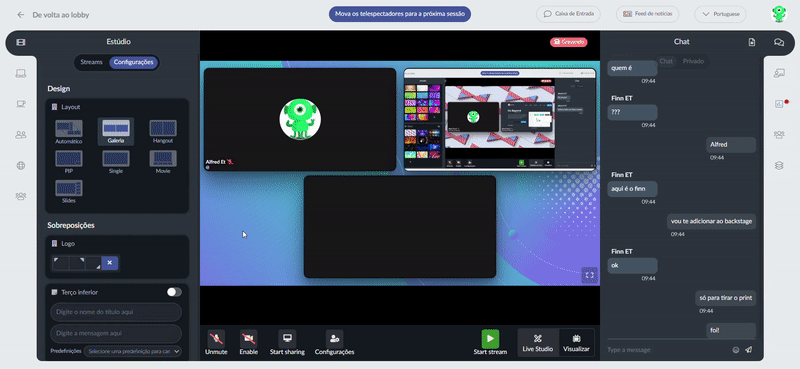
Task: Open the green monster profile avatar
Action: (x=779, y=14)
